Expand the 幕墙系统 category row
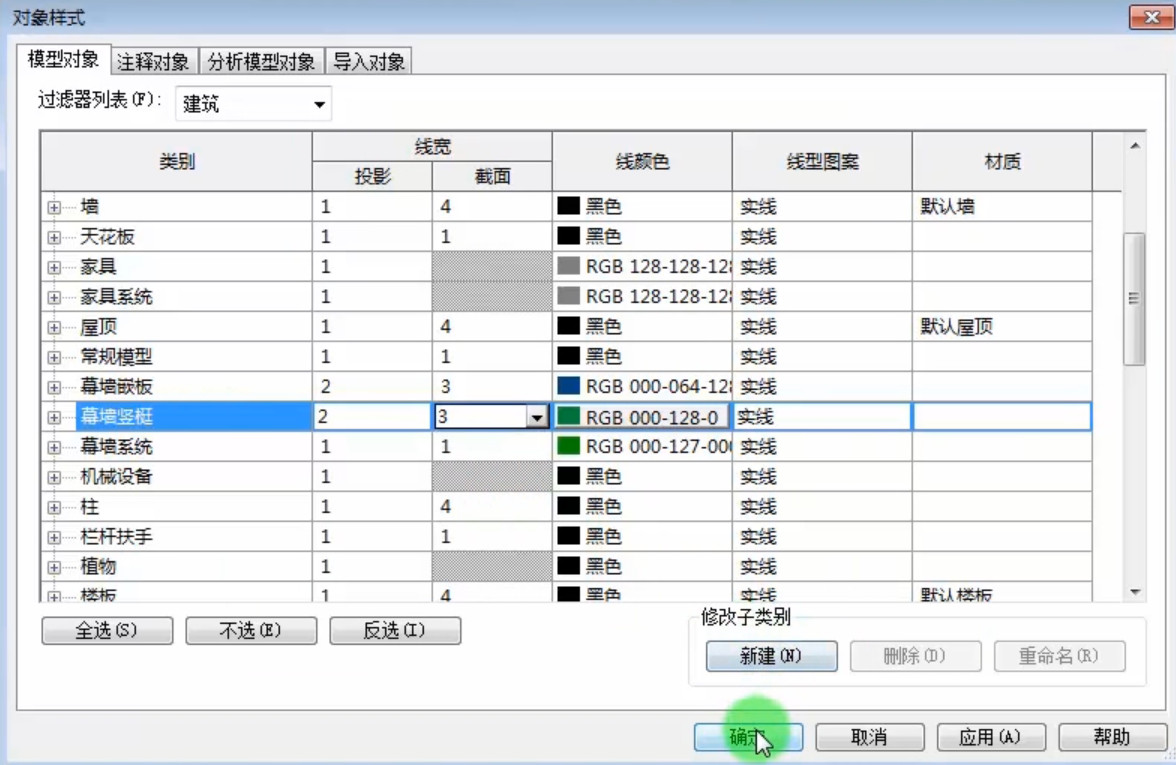1176x765 pixels. click(x=54, y=447)
